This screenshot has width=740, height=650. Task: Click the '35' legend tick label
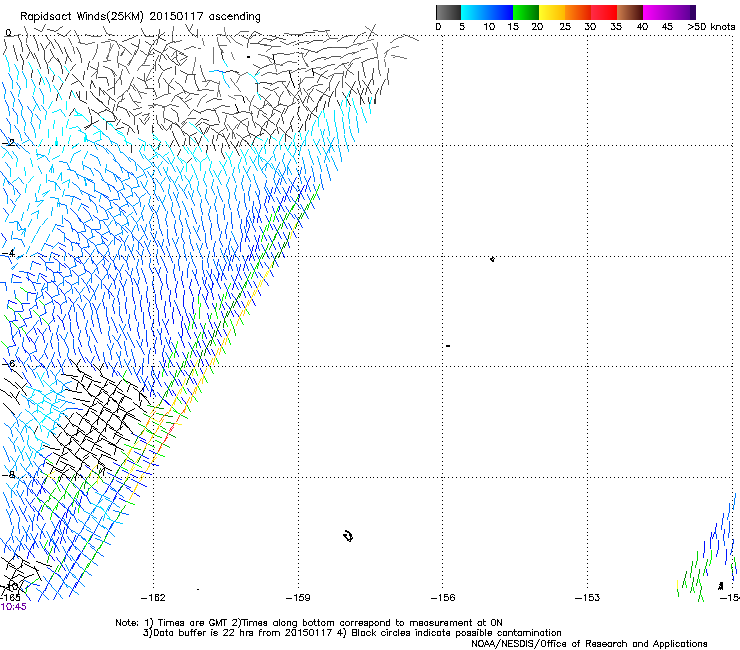(x=616, y=27)
